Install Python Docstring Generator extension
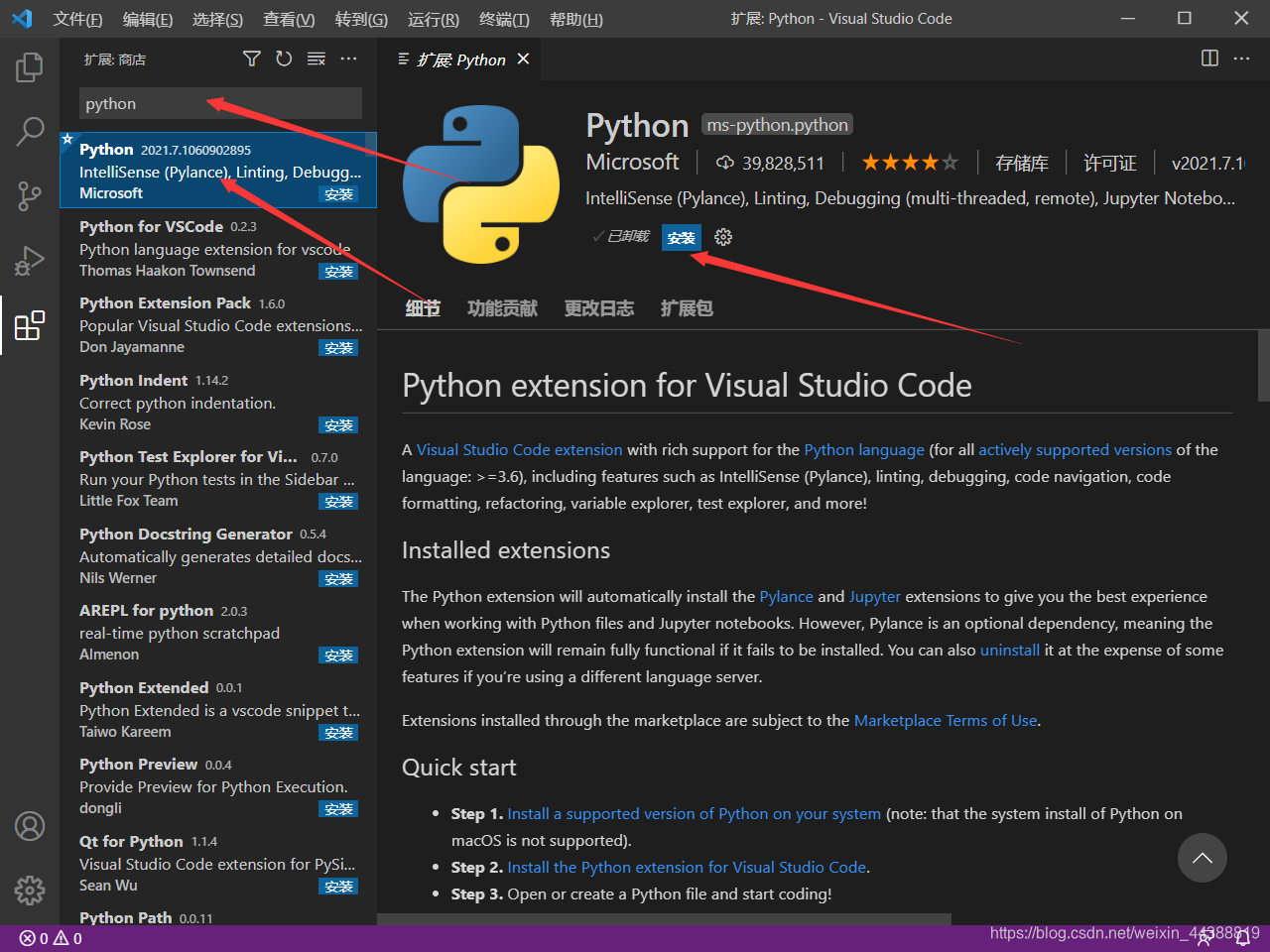Screen dimensions: 1270x952 (x=338, y=579)
